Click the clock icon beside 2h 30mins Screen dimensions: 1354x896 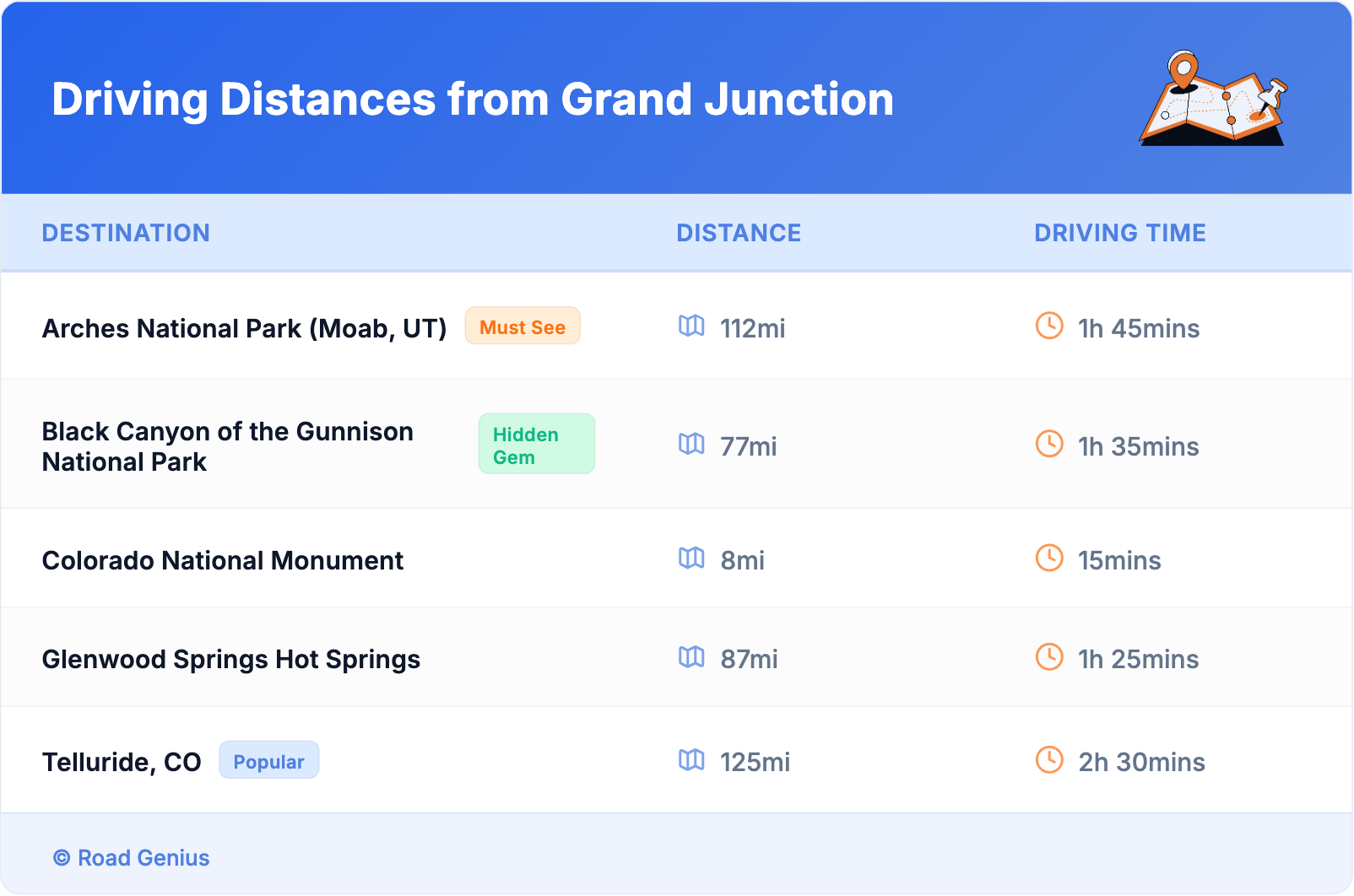1049,760
